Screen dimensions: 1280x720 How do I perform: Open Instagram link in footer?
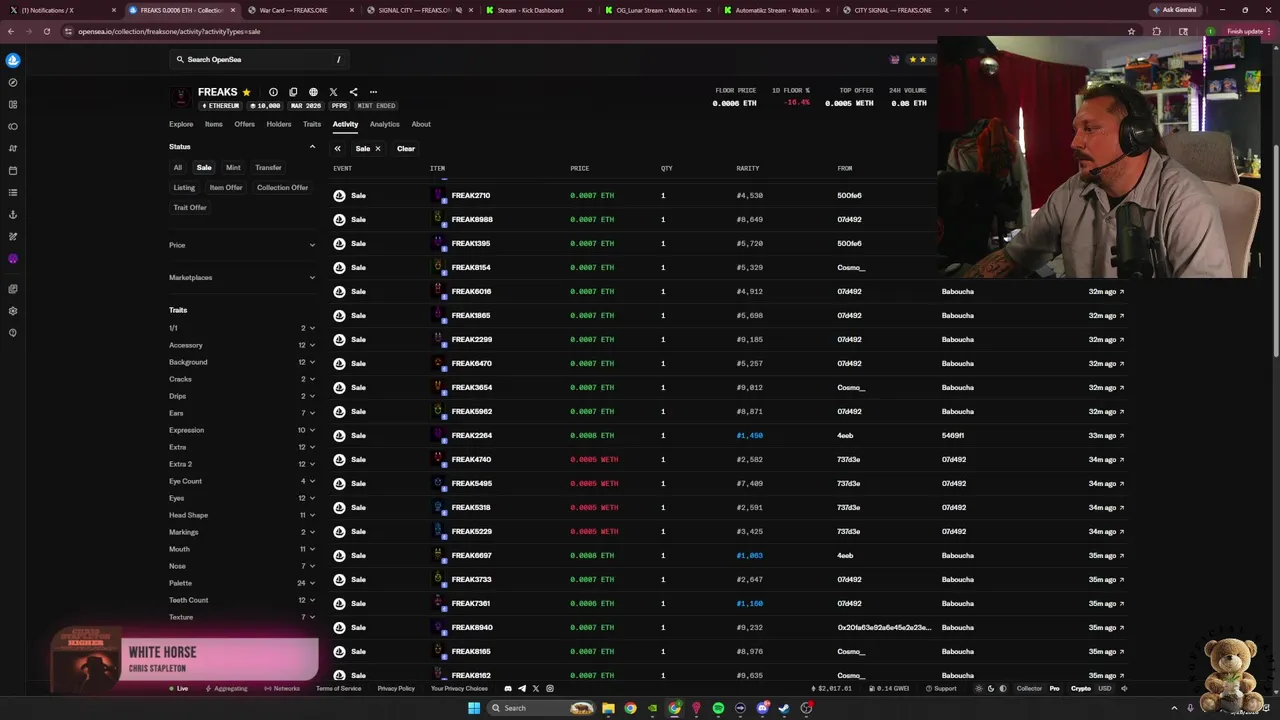(x=550, y=688)
